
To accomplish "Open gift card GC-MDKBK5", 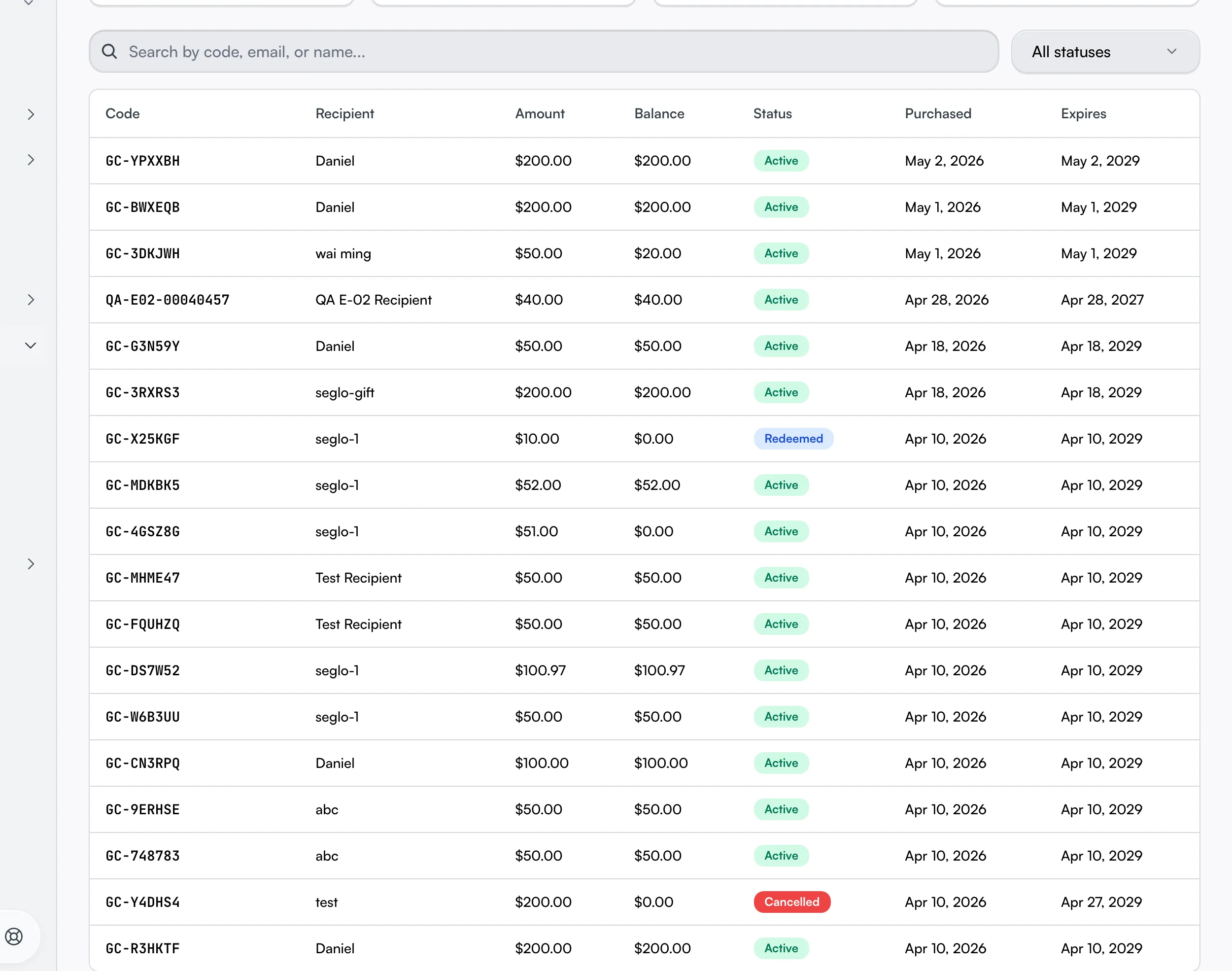I will click(x=142, y=485).
